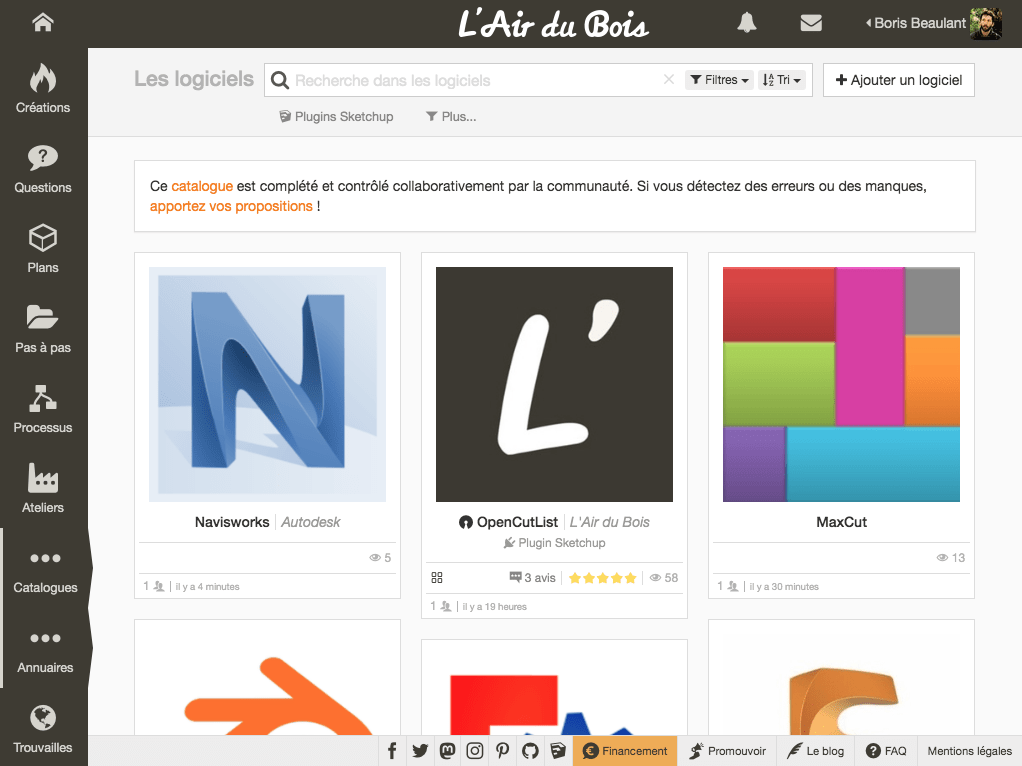
Task: Open the 3 avis reviews on OpenCutList
Action: (x=533, y=578)
